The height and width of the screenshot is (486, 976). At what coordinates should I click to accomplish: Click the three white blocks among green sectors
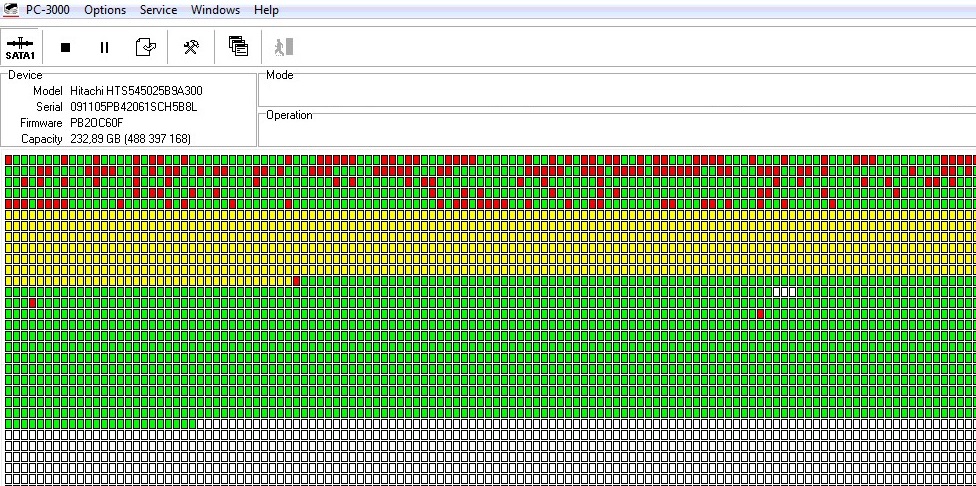(x=785, y=292)
